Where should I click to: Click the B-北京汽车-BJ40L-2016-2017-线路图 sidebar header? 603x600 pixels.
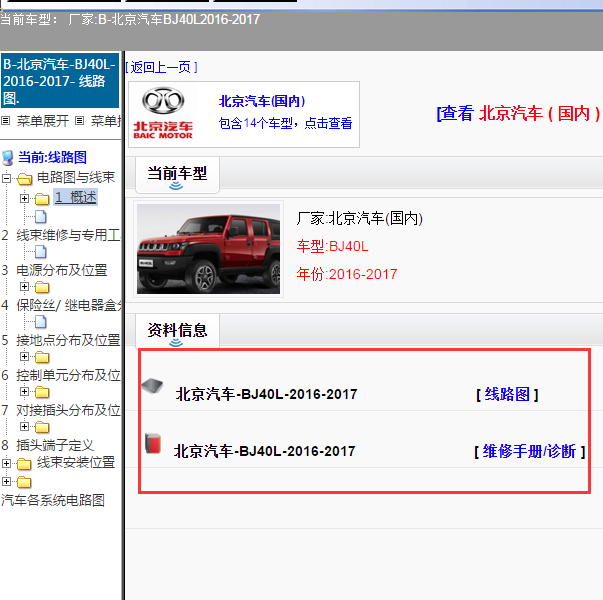coord(60,81)
